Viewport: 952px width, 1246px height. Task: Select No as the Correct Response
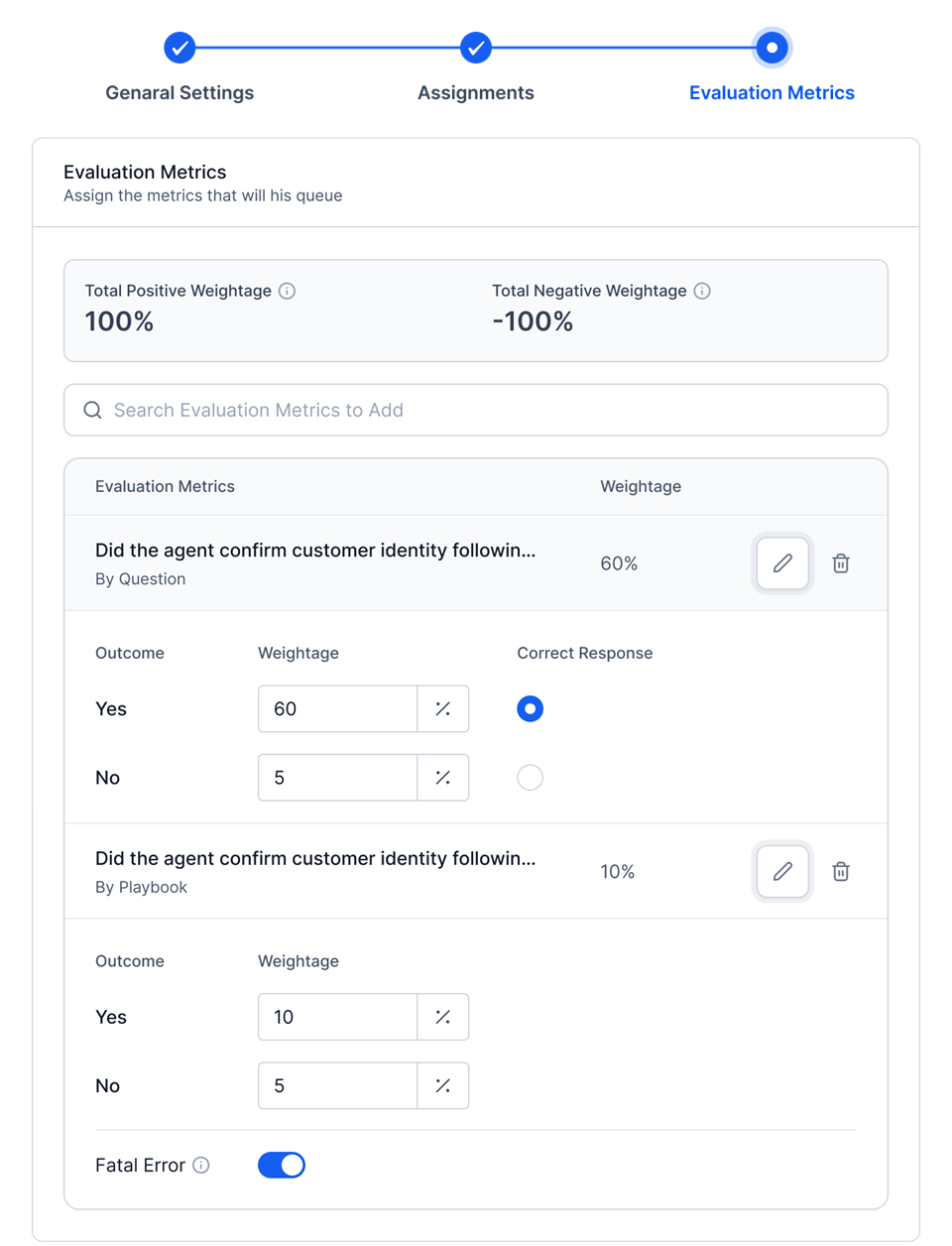pos(530,777)
